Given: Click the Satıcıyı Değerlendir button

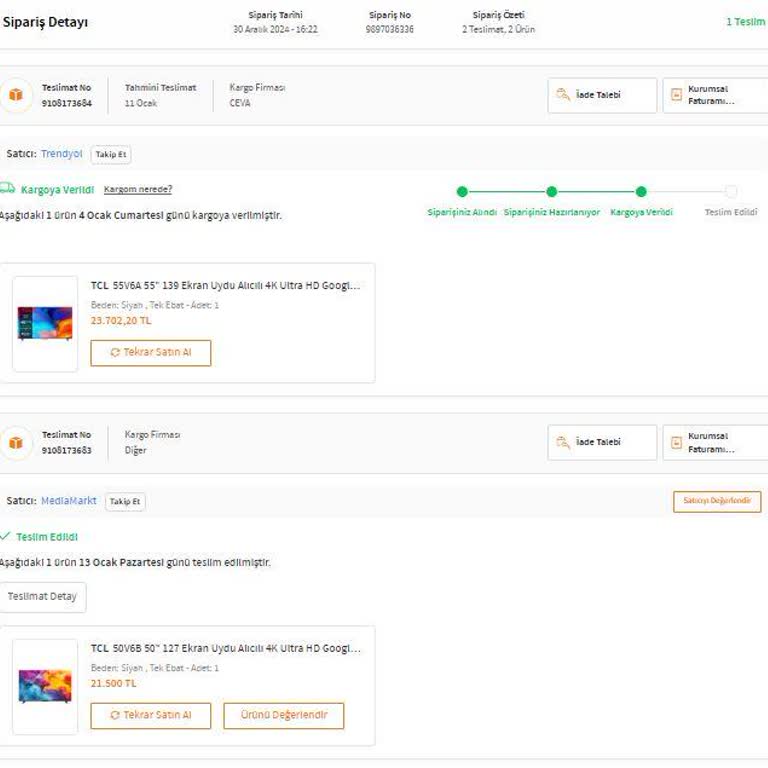Looking at the screenshot, I should click(x=717, y=501).
